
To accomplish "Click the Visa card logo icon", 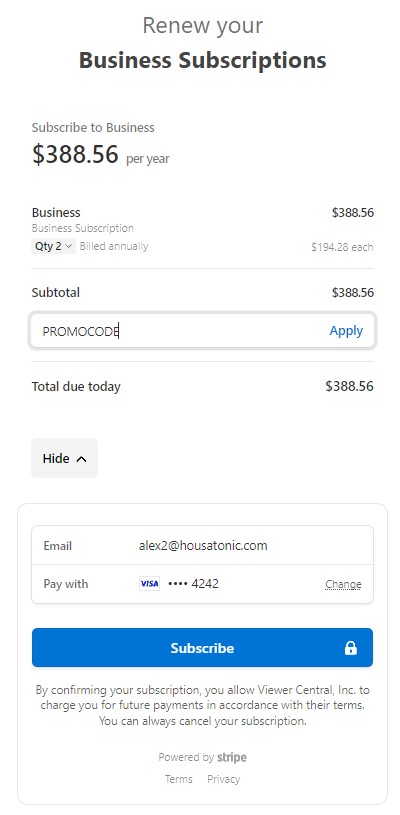I will (x=149, y=584).
